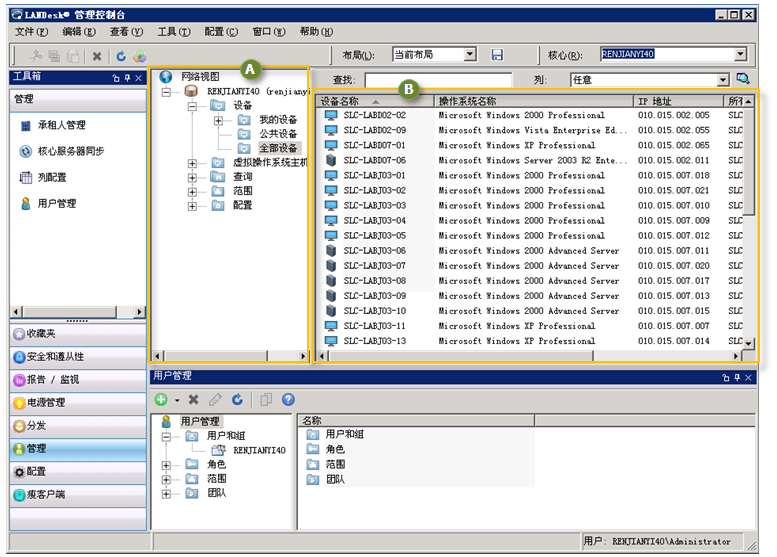Expand the 查询 node in network view
The image size is (777, 557).
[x=192, y=176]
